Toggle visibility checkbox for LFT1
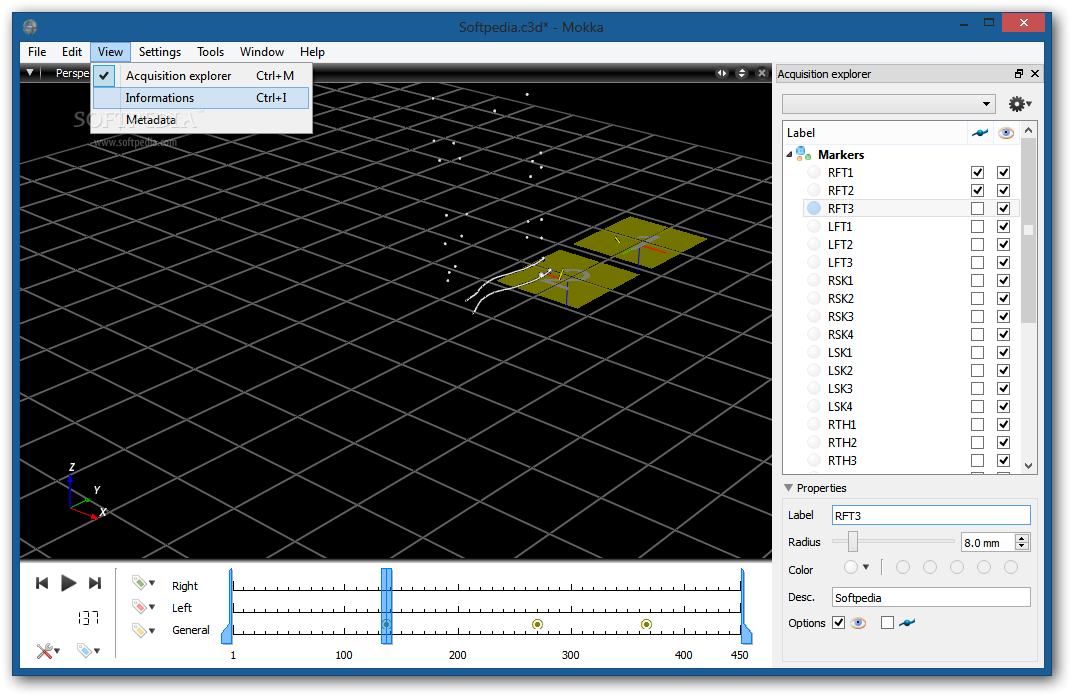 pos(1004,226)
